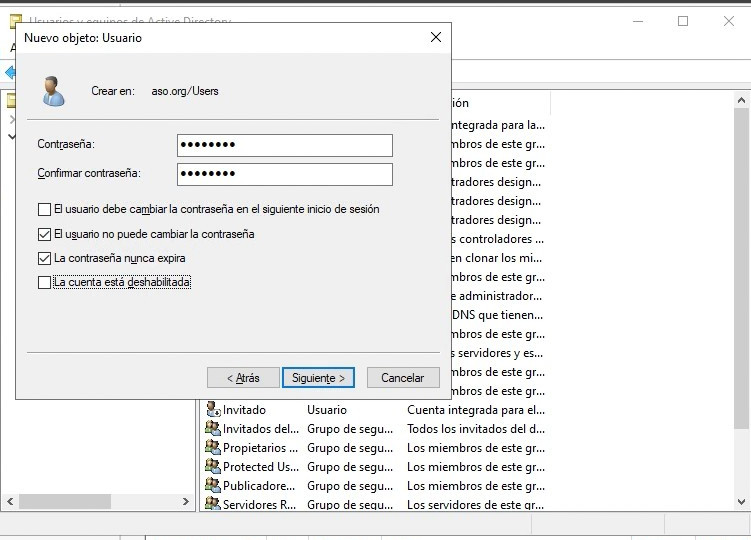Enable user must change password at next logon

pyautogui.click(x=44, y=210)
